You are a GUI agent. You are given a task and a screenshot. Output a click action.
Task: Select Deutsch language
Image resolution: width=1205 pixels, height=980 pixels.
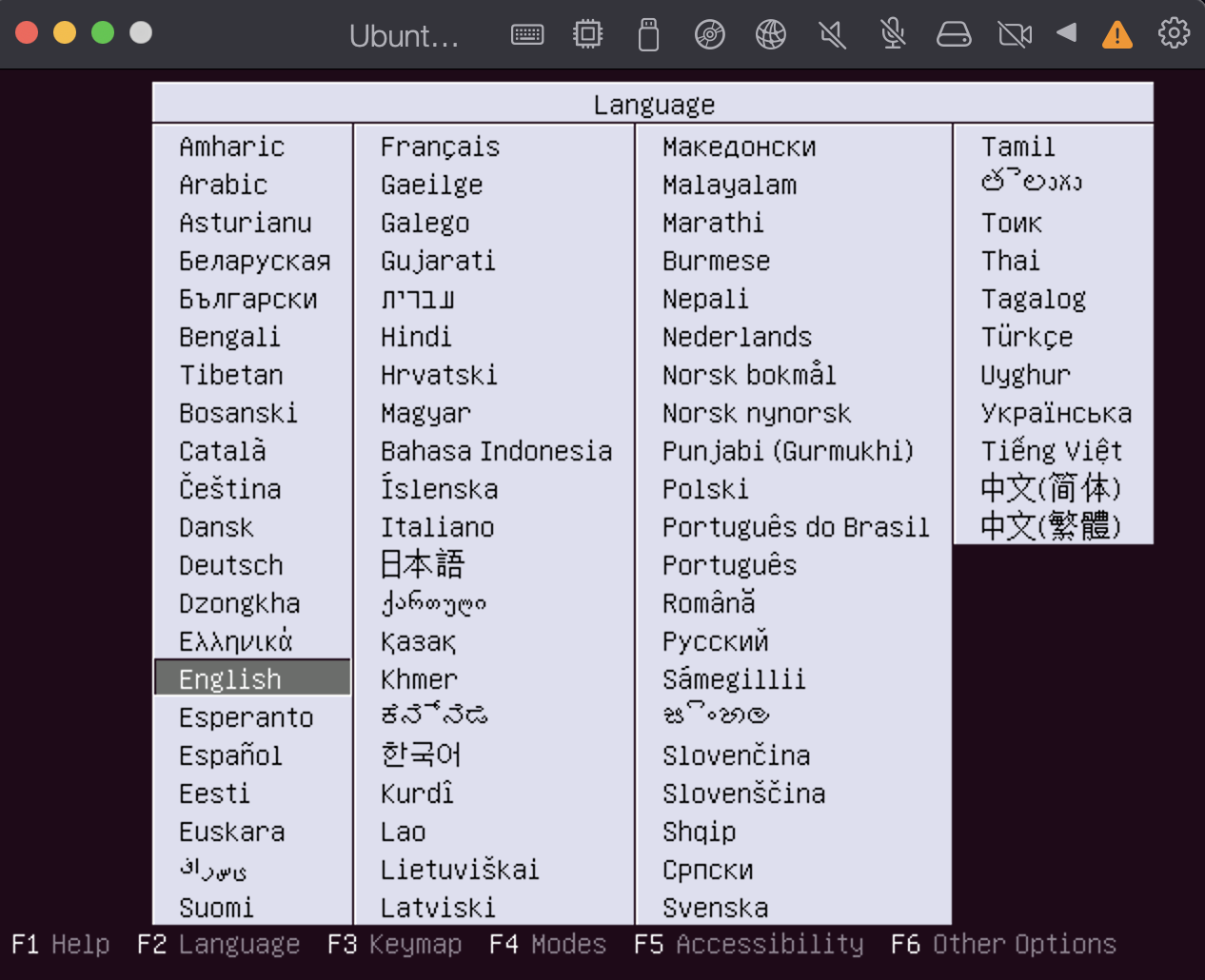231,565
